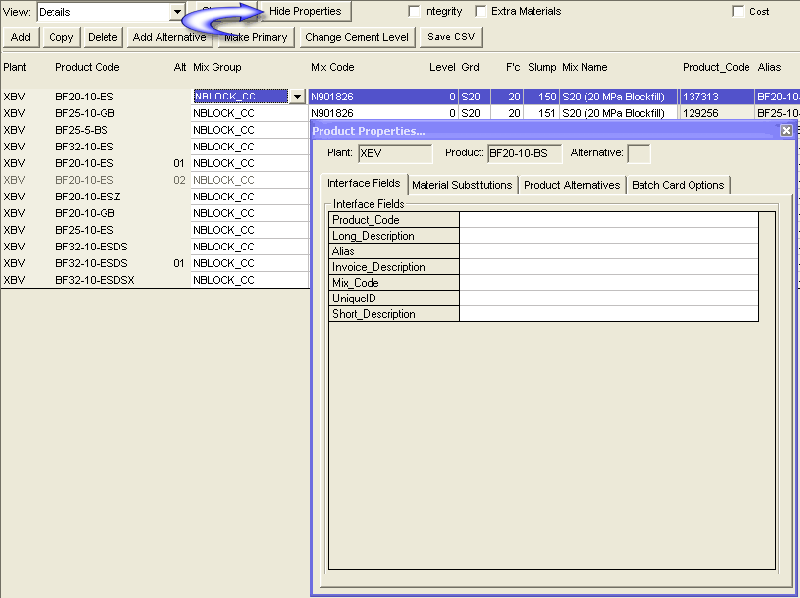
Task: Add an alternative for the selected mix
Action: coord(168,37)
